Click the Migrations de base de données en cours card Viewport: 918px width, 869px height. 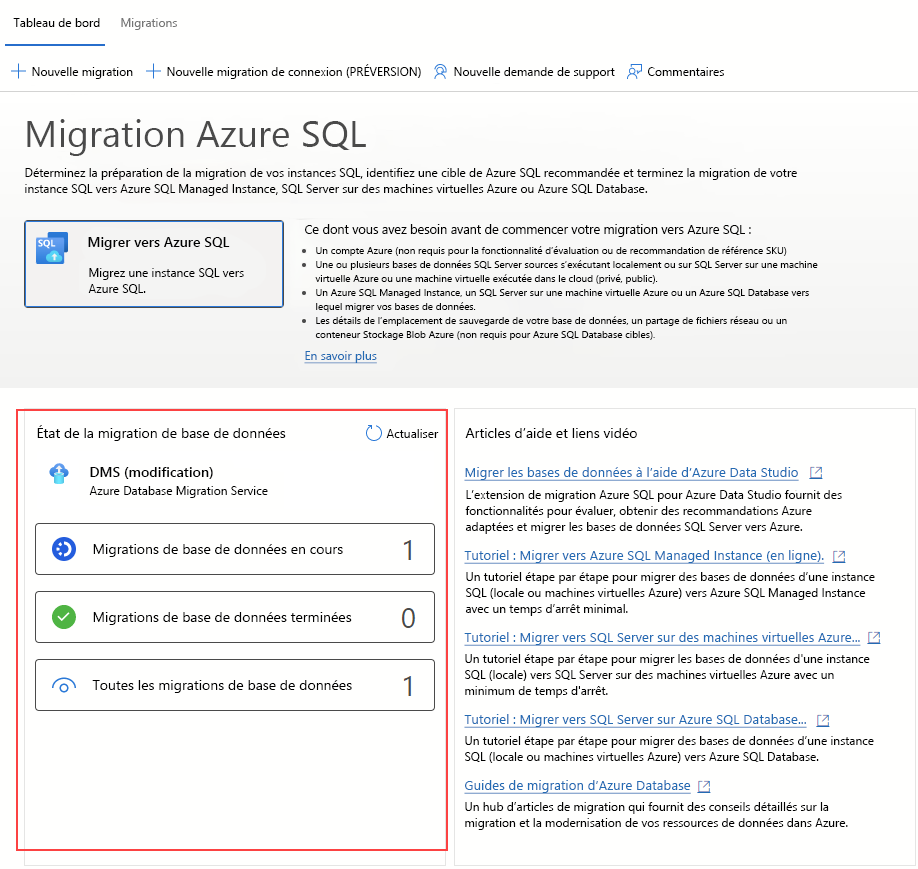pyautogui.click(x=234, y=548)
